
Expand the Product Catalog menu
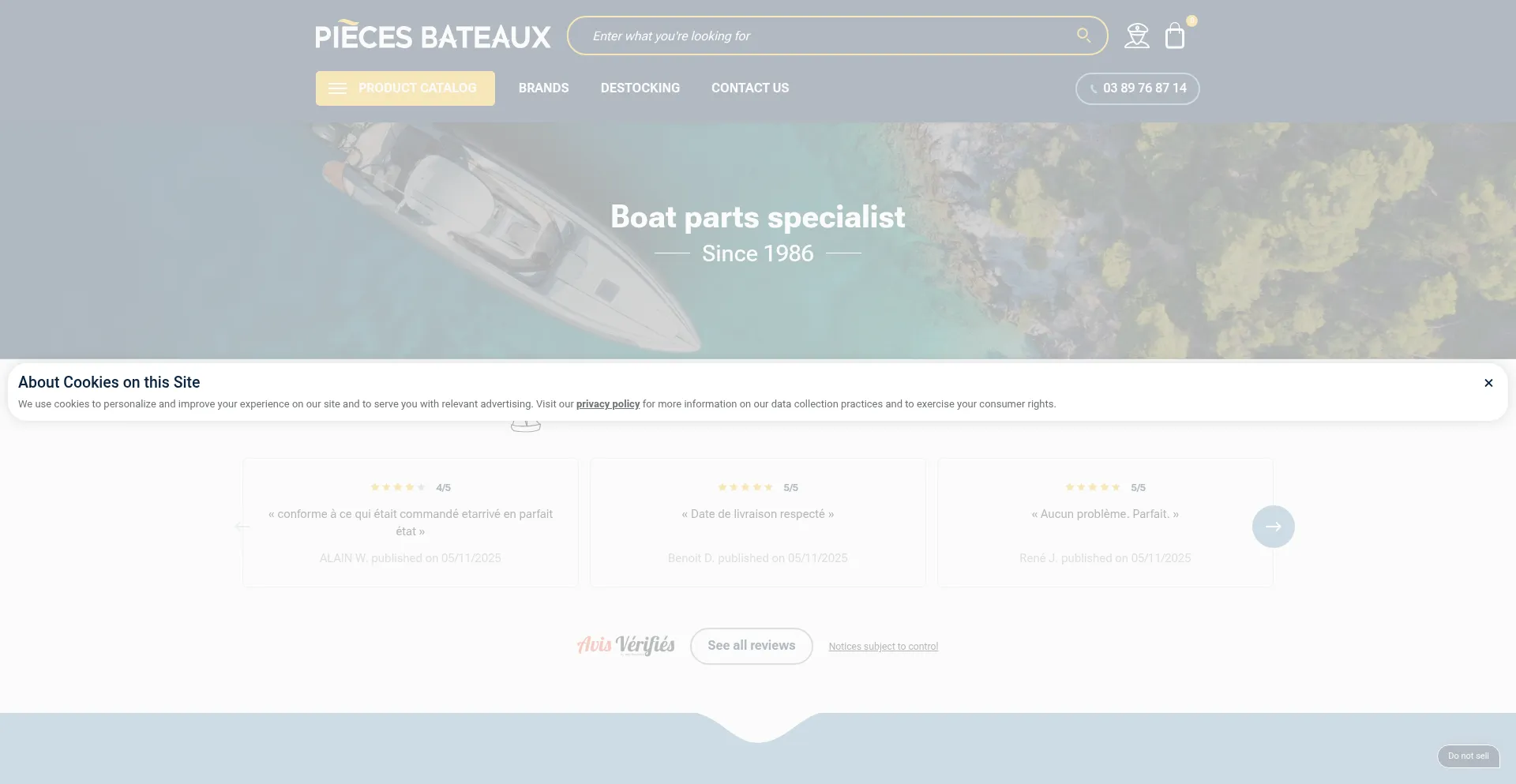[405, 88]
